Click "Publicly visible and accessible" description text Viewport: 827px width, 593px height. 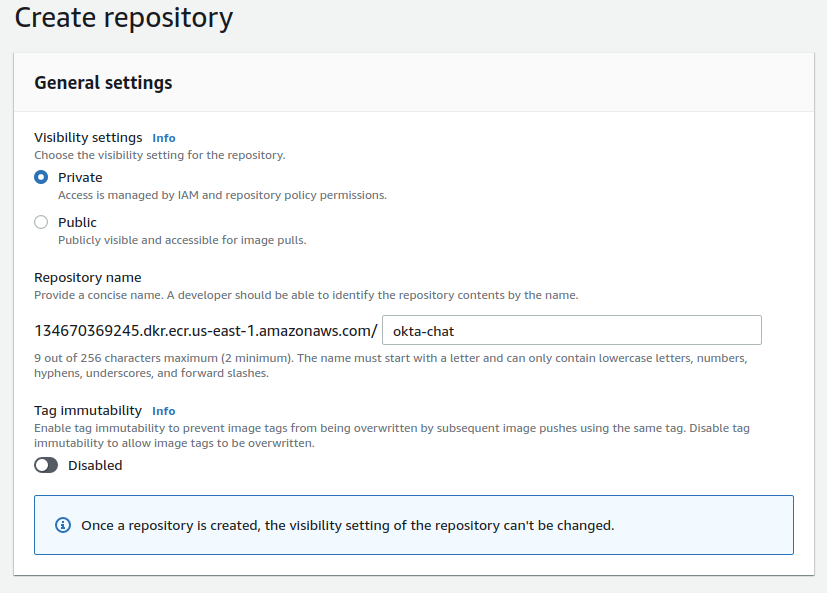182,240
